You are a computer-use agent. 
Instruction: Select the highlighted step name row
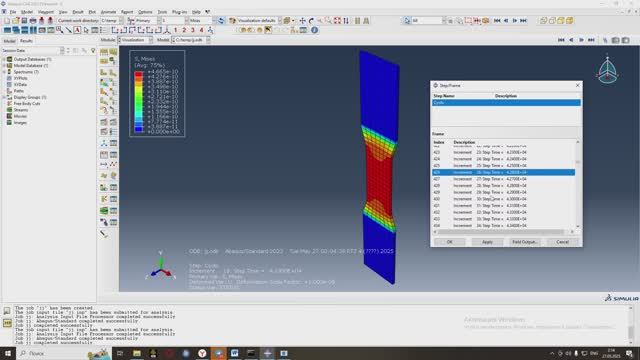click(506, 102)
